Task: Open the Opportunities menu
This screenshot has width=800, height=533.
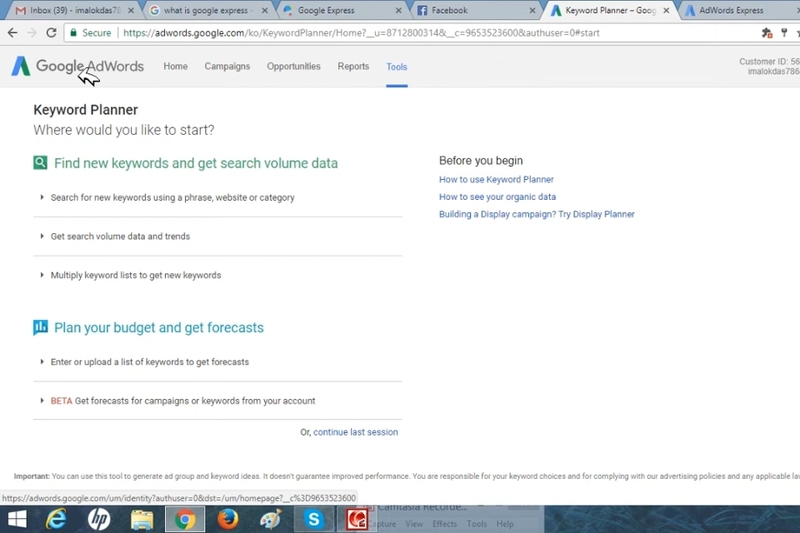Action: [293, 66]
